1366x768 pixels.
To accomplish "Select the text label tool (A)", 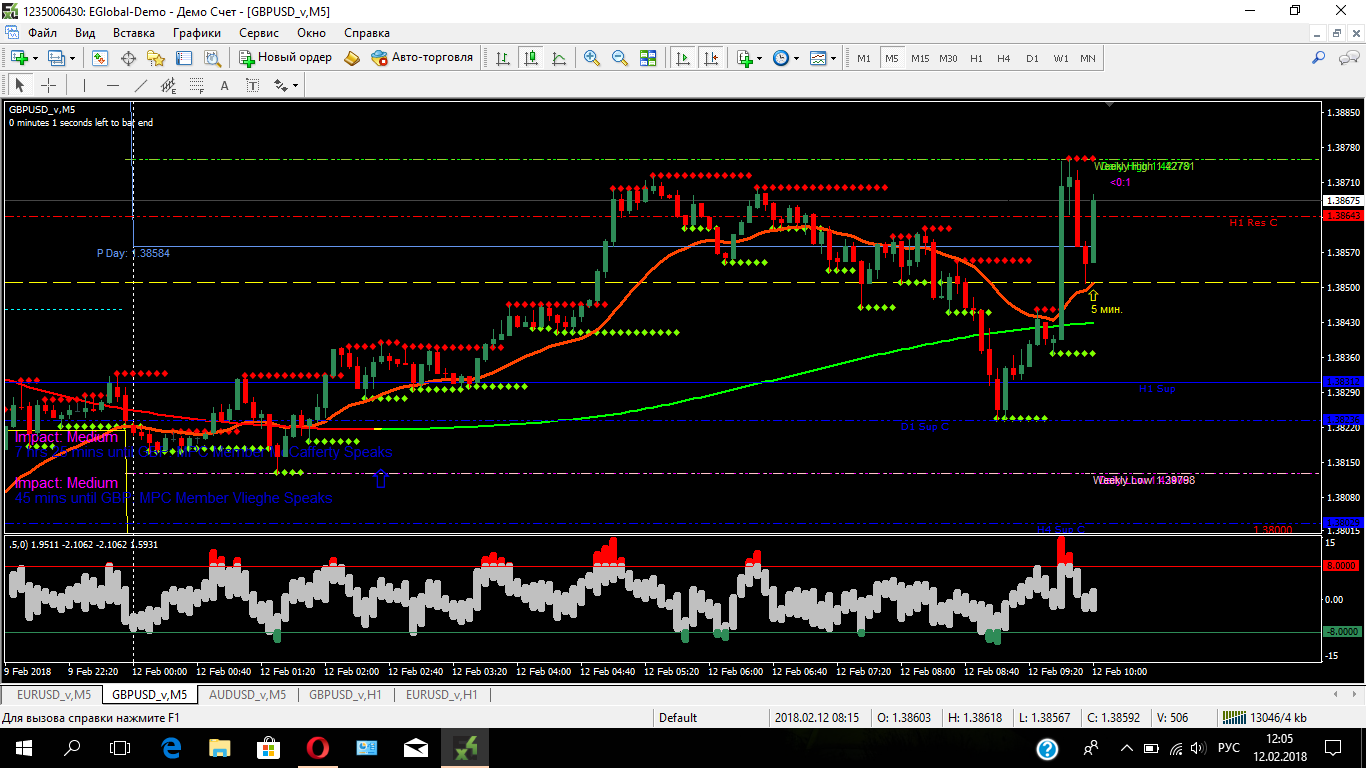I will pyautogui.click(x=224, y=85).
